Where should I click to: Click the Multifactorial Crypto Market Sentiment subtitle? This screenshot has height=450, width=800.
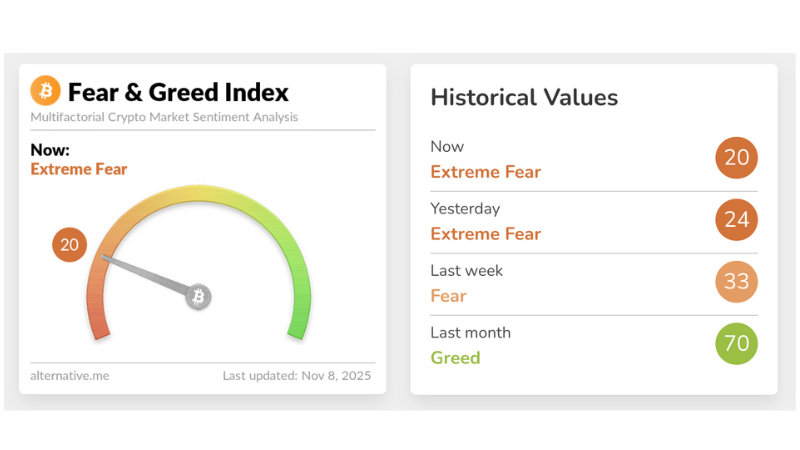[x=164, y=117]
